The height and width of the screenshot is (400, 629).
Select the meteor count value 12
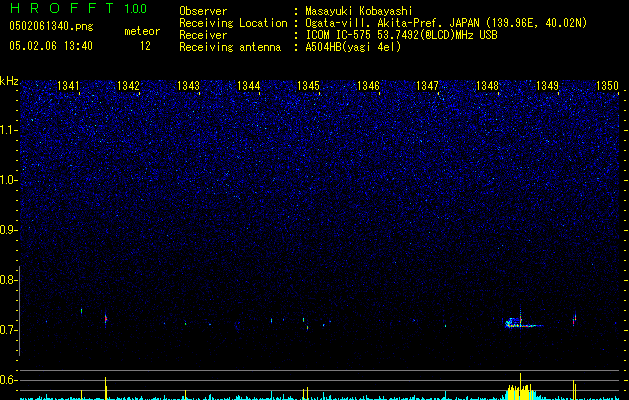[145, 46]
